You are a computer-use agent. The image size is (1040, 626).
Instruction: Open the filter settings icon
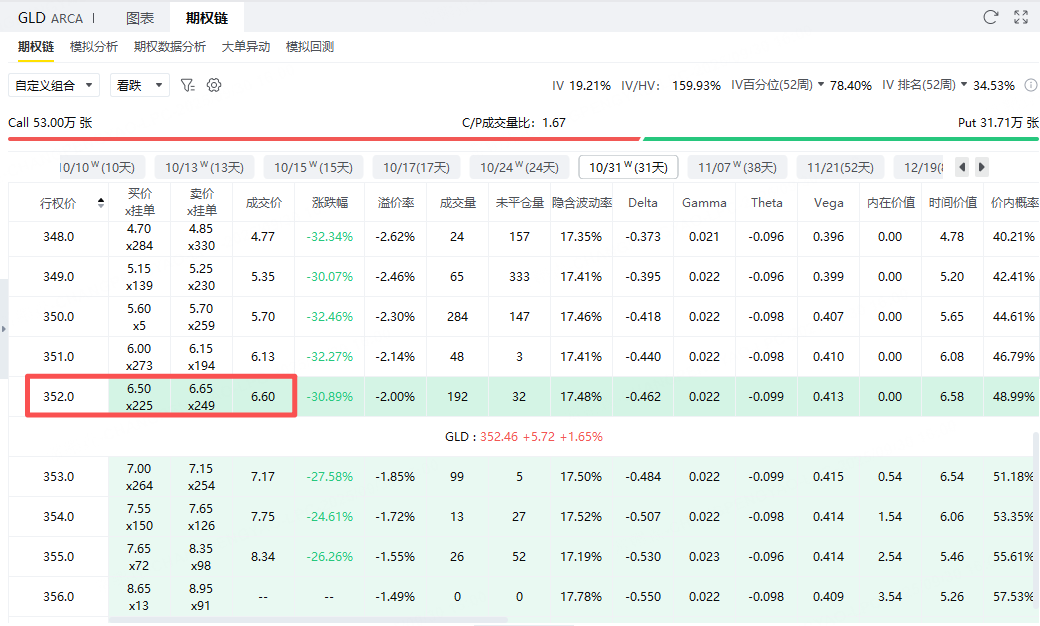click(188, 85)
